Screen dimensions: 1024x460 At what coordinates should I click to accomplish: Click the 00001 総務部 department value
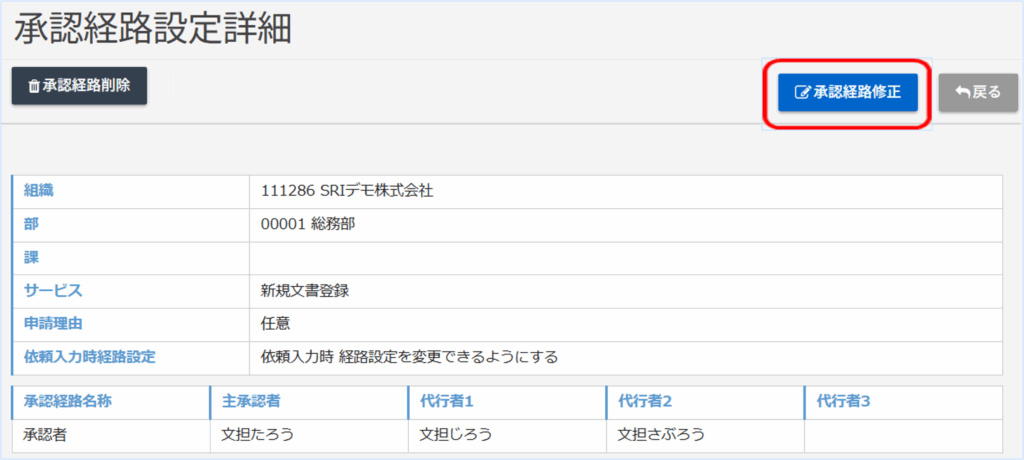[308, 224]
